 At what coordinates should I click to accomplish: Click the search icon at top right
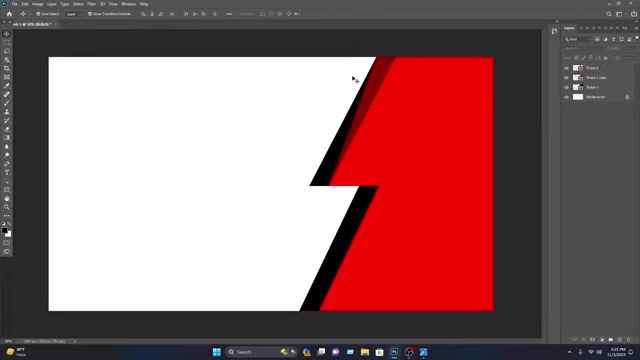point(609,14)
